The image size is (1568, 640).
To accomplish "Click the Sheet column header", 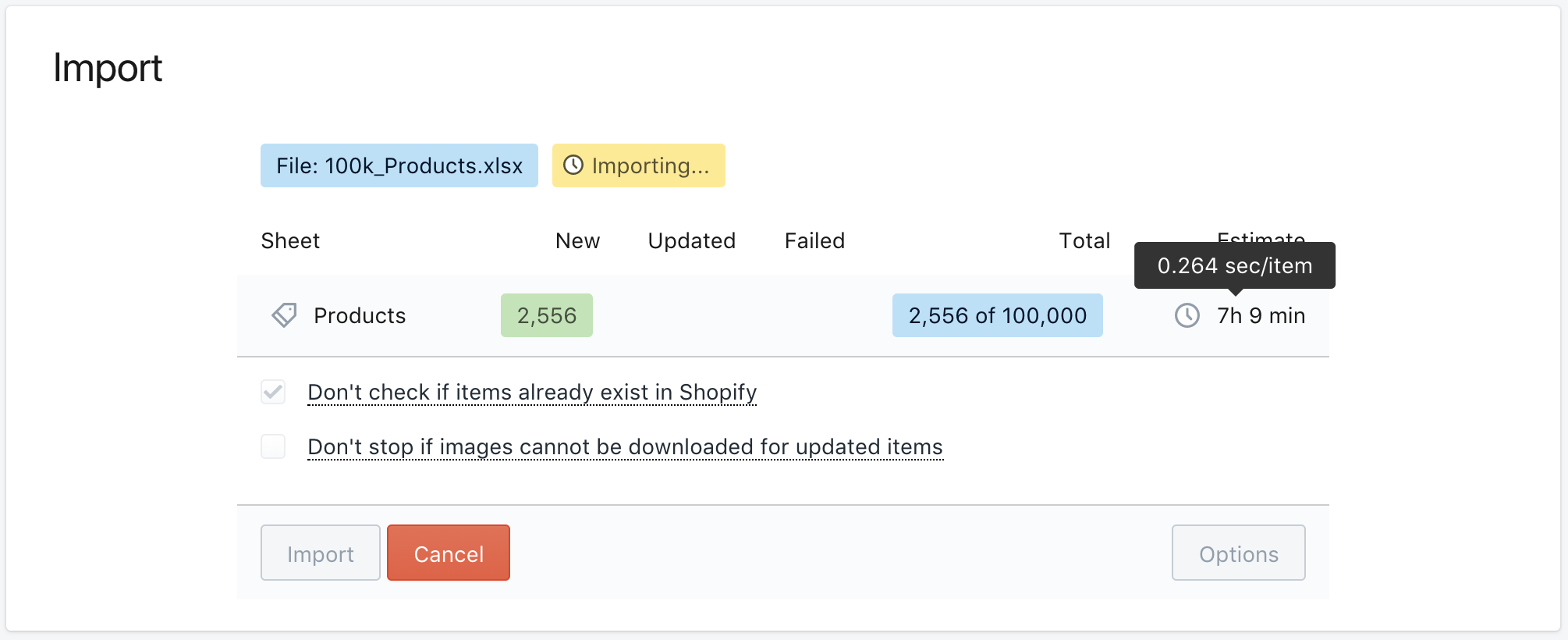I will point(290,240).
